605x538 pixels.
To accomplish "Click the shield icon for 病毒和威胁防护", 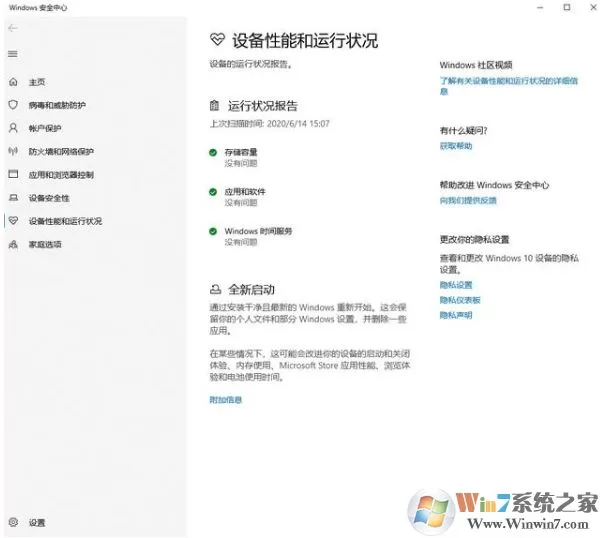I will 13,105.
